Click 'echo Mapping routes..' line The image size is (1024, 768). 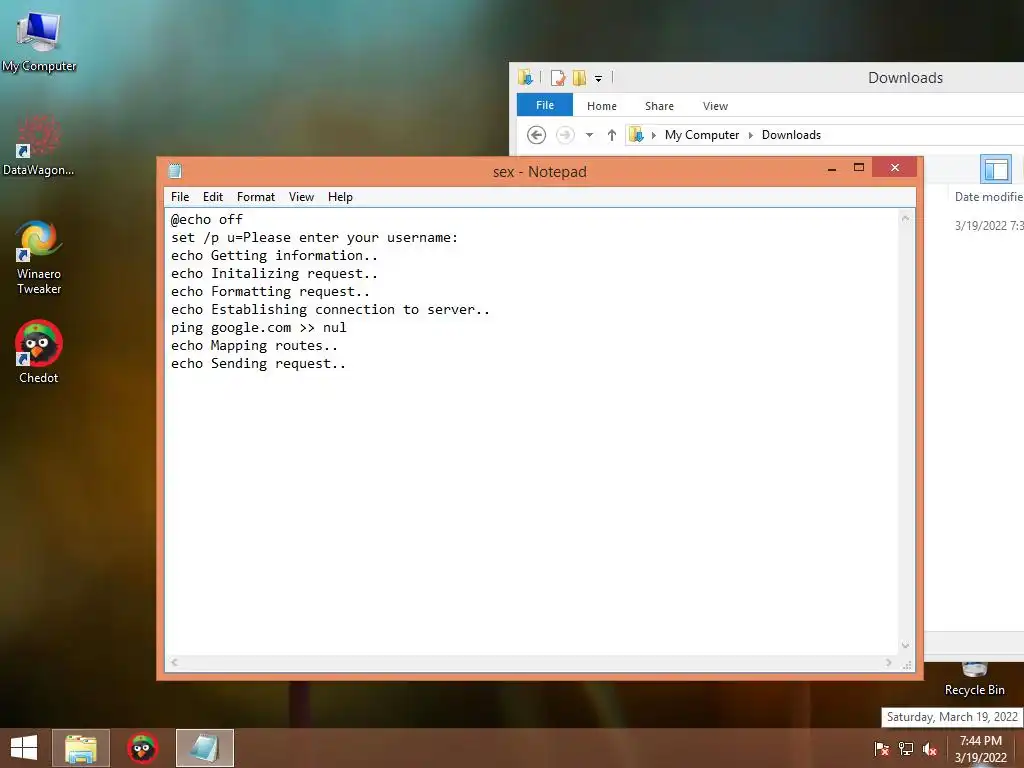(x=255, y=345)
